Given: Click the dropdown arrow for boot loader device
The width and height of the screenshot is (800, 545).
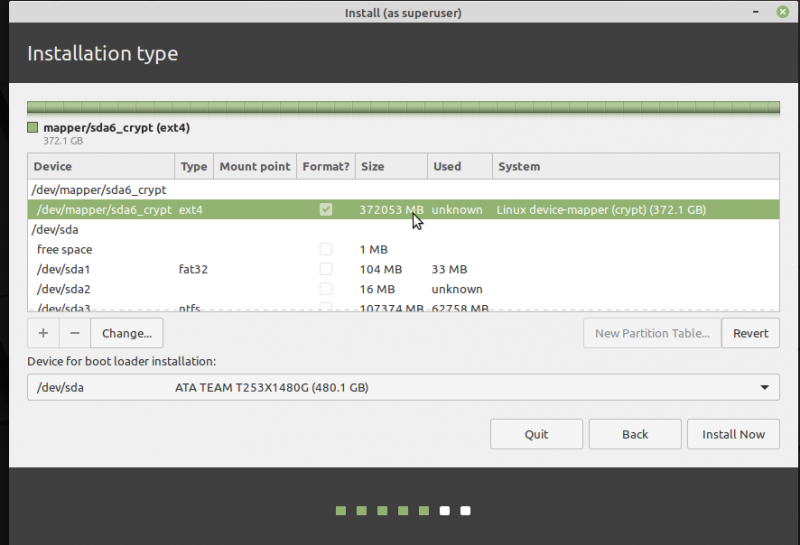Looking at the screenshot, I should tap(765, 387).
